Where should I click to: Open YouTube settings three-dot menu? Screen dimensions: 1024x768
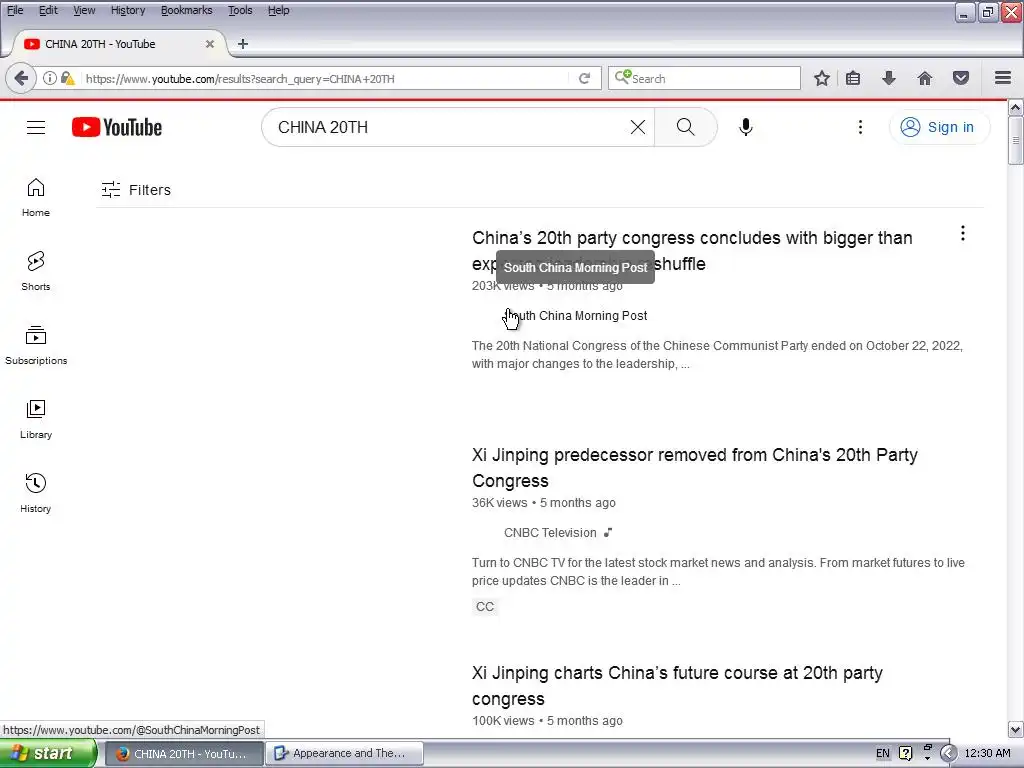pyautogui.click(x=860, y=127)
